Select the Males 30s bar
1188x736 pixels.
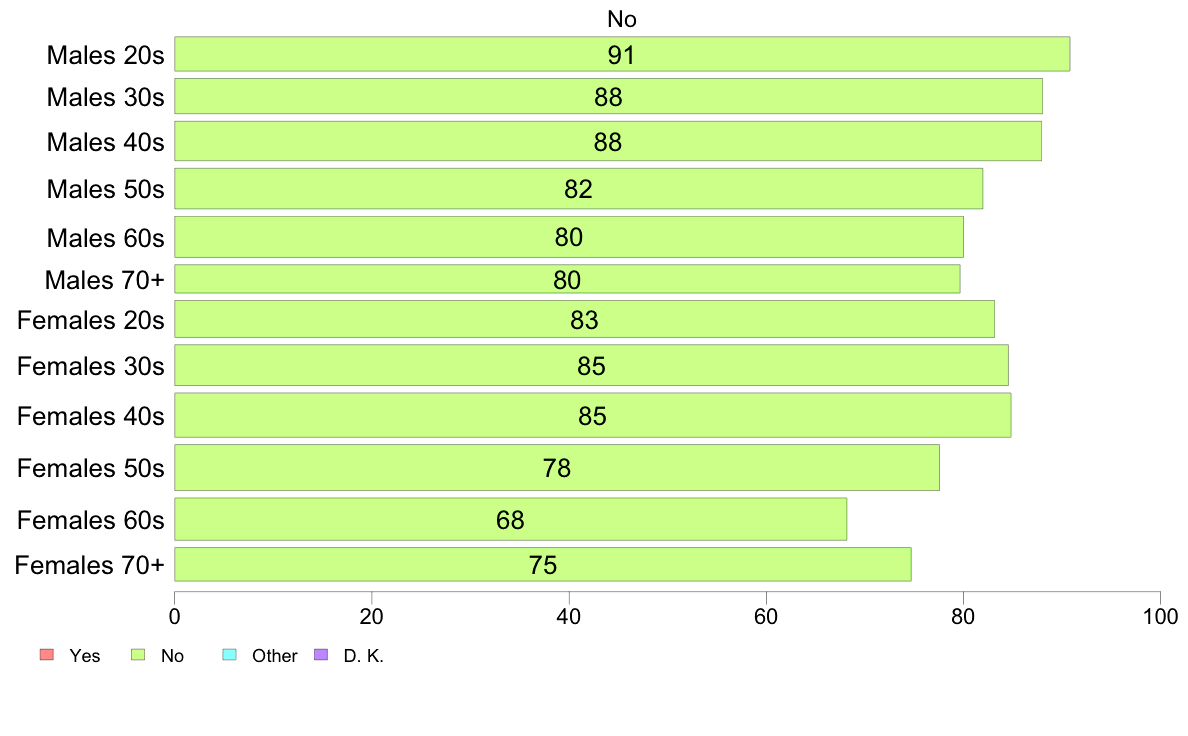[608, 96]
